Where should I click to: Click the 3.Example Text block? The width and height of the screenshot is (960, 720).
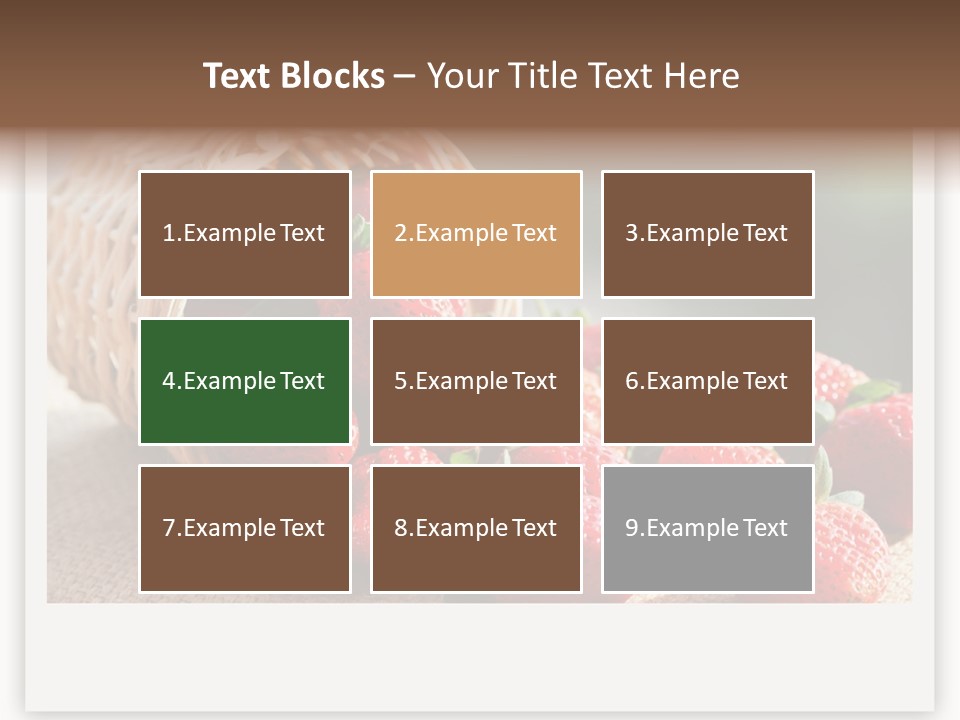[x=707, y=234]
